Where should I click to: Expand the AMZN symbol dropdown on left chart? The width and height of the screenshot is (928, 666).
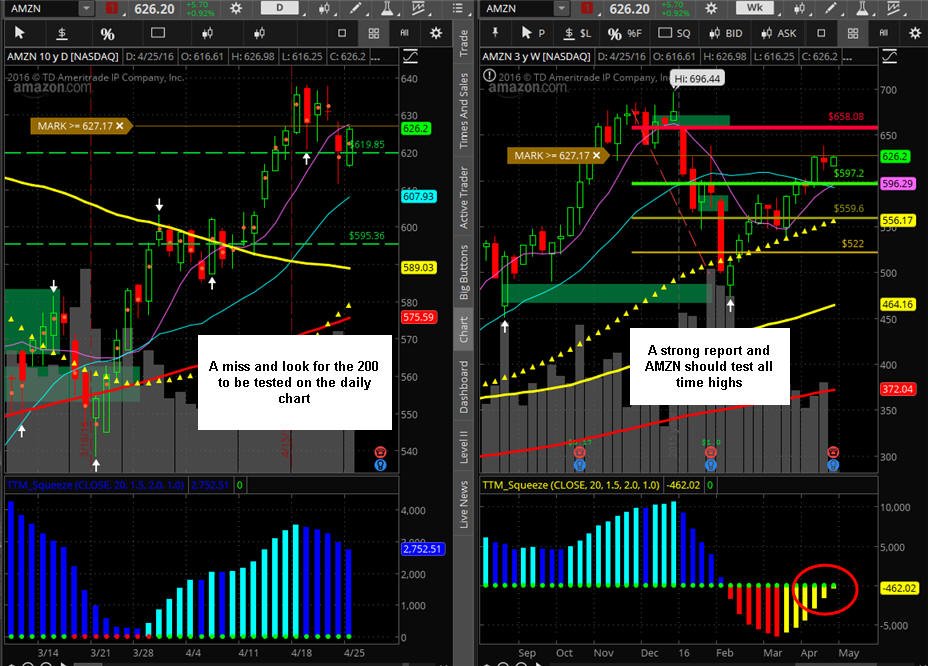click(x=86, y=8)
